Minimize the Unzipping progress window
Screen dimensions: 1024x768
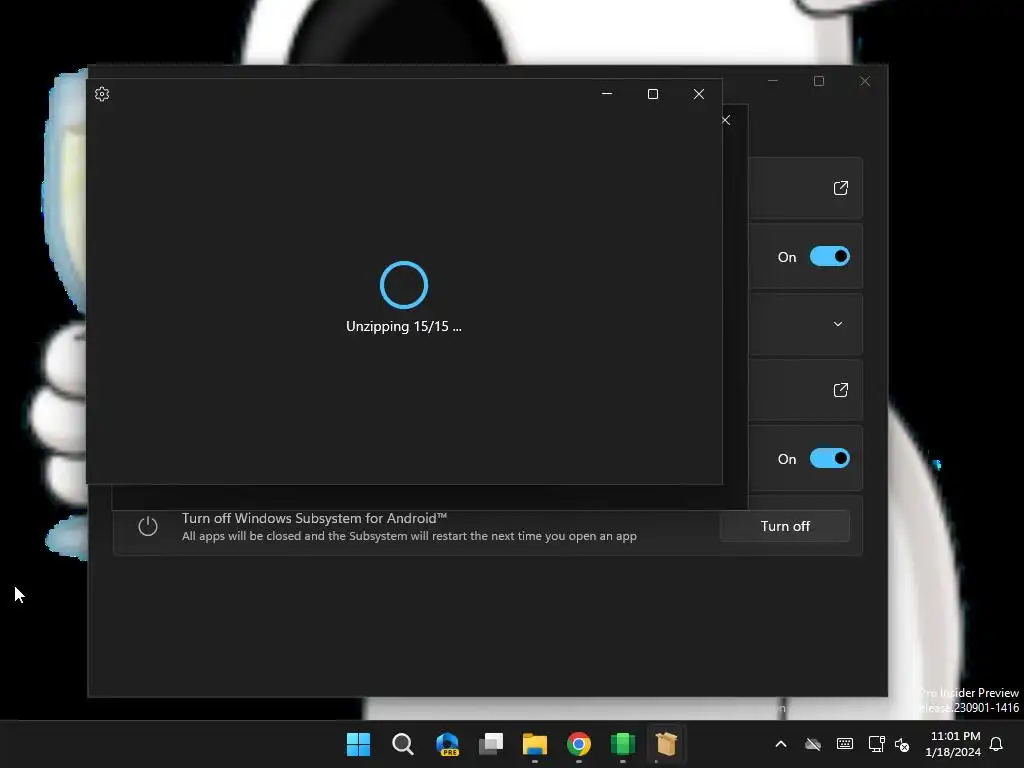607,94
